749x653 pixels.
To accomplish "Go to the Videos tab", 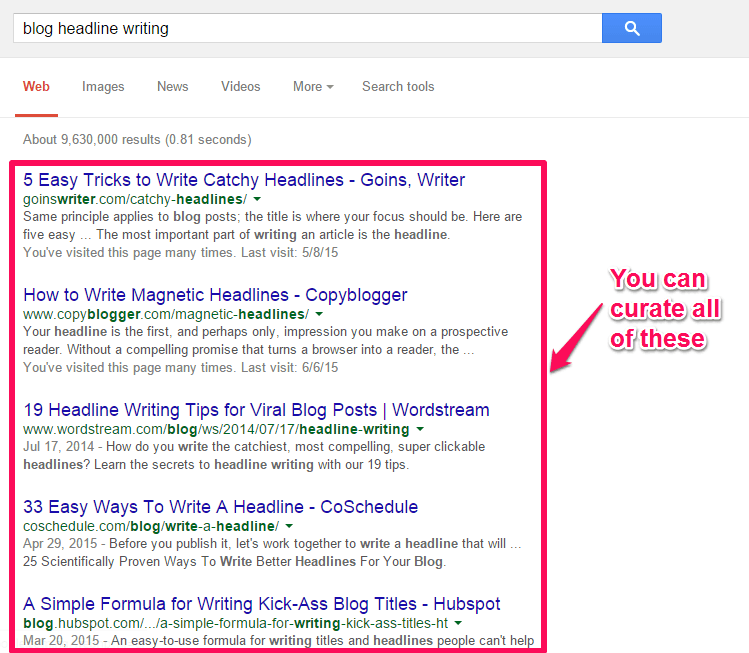I will [241, 86].
